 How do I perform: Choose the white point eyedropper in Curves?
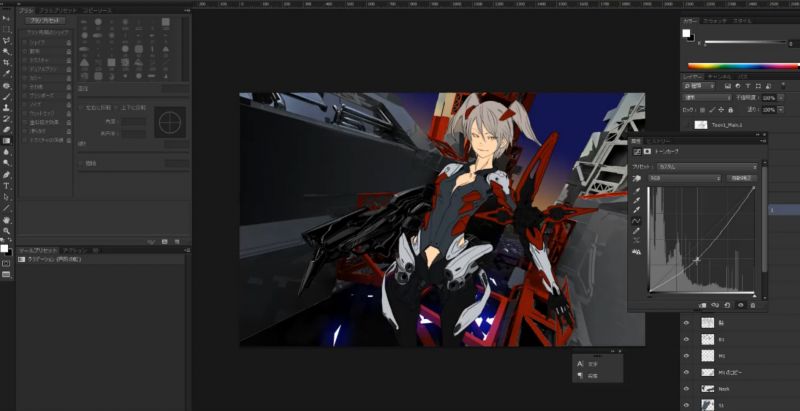pos(637,210)
